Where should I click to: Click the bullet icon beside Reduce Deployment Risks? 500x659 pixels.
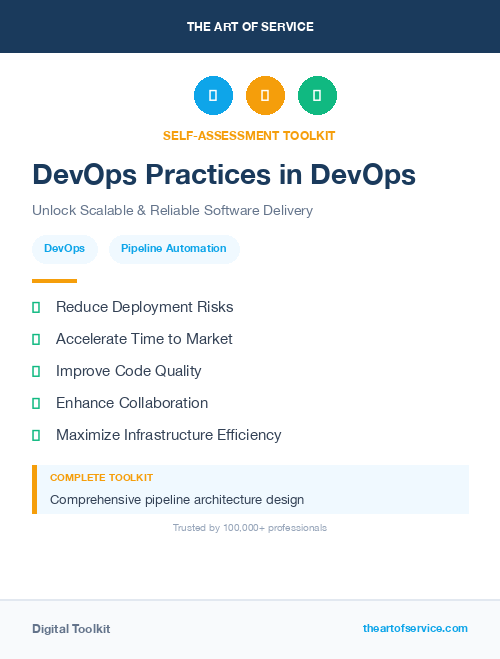coord(36,308)
